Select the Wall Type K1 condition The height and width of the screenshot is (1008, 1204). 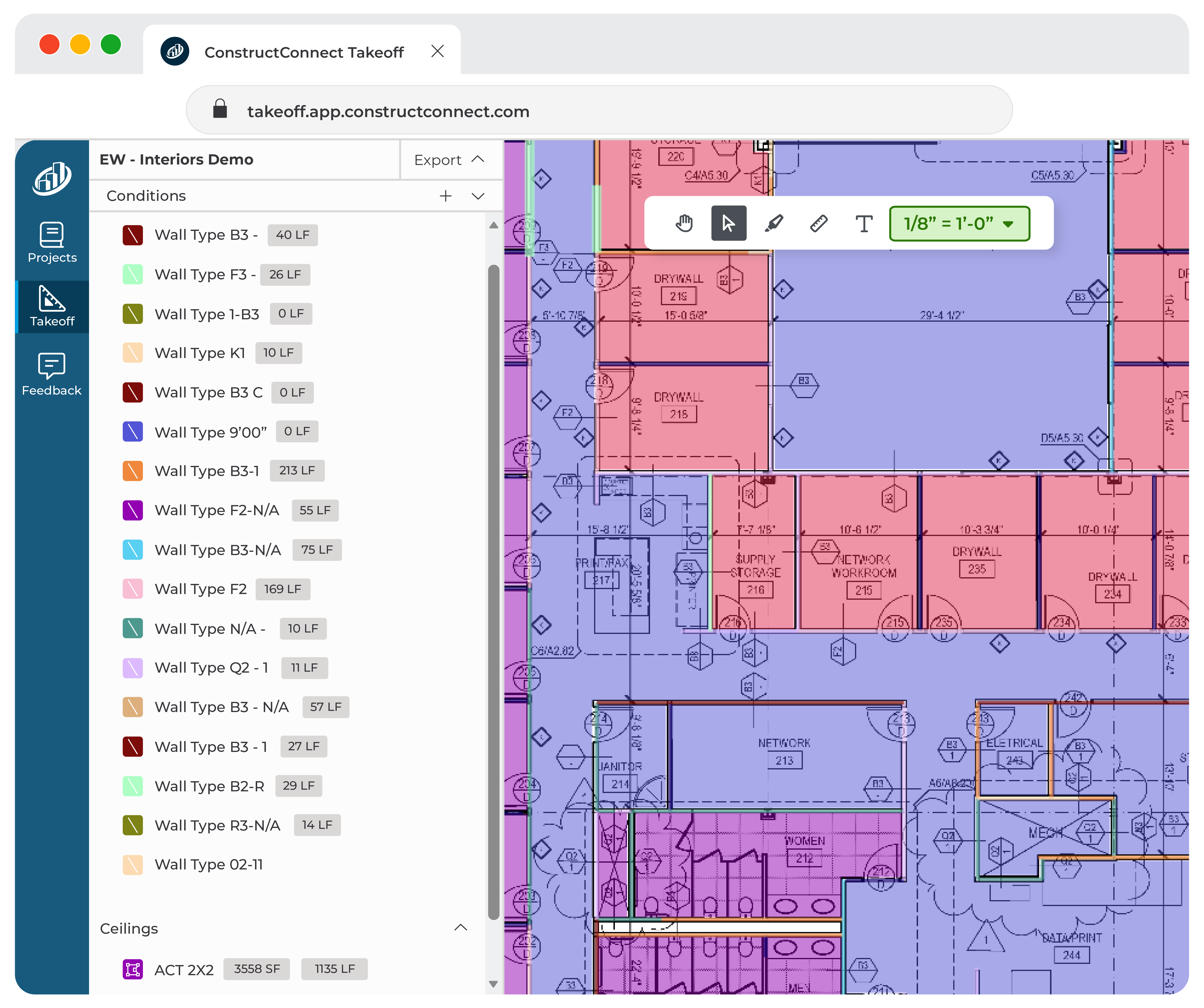pos(200,353)
